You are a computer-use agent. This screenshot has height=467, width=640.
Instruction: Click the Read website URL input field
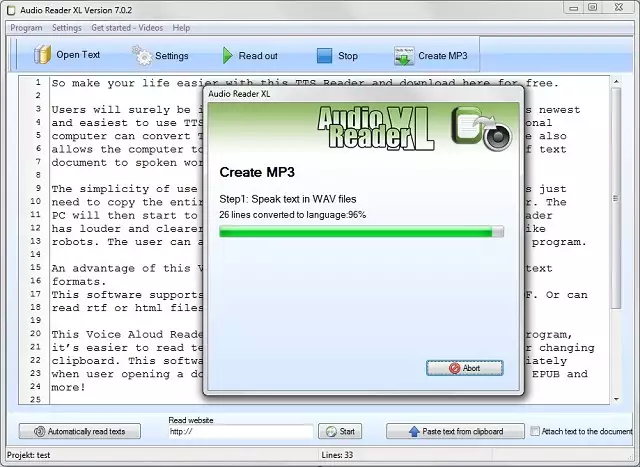(x=240, y=432)
